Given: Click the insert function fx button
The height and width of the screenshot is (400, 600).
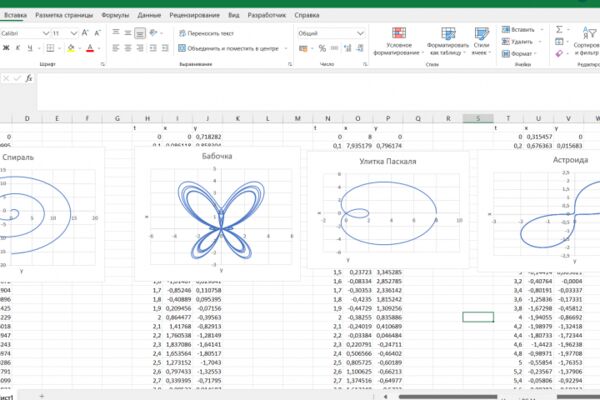Looking at the screenshot, I should pyautogui.click(x=29, y=78).
